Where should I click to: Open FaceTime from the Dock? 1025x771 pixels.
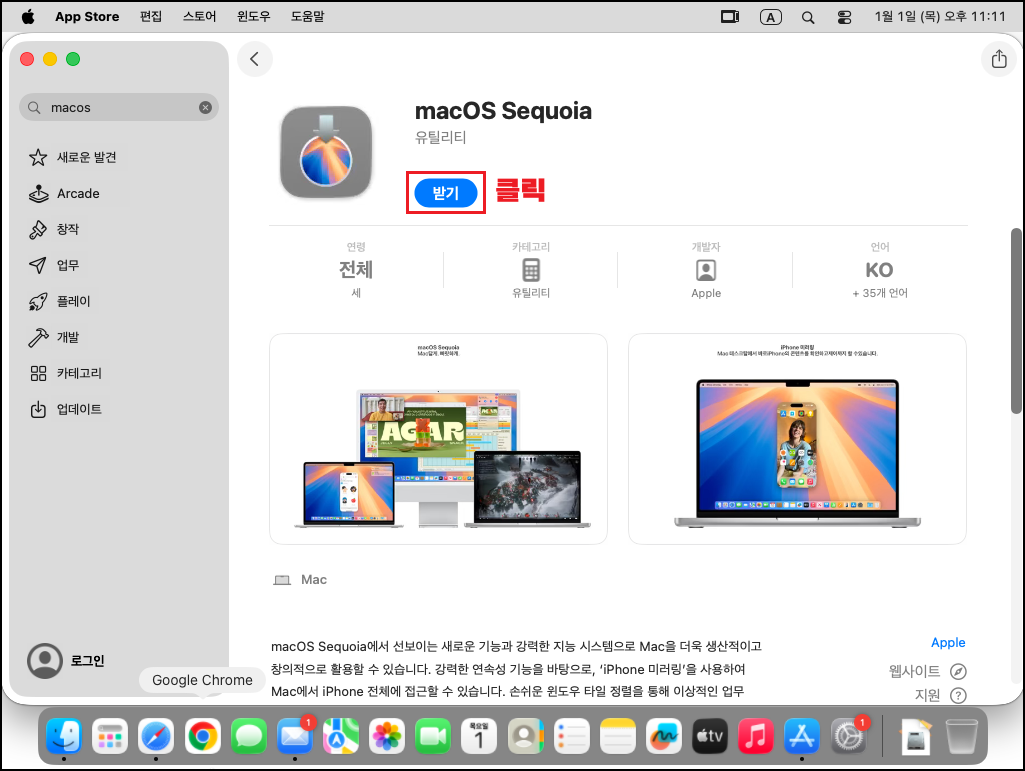click(x=433, y=736)
